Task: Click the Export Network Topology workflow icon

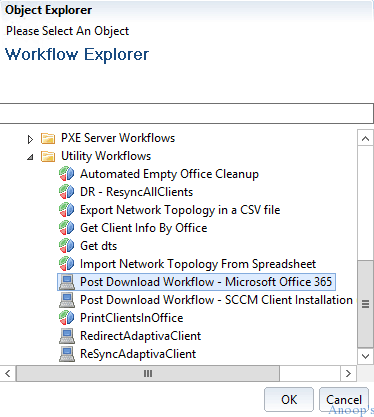Action: 67,210
